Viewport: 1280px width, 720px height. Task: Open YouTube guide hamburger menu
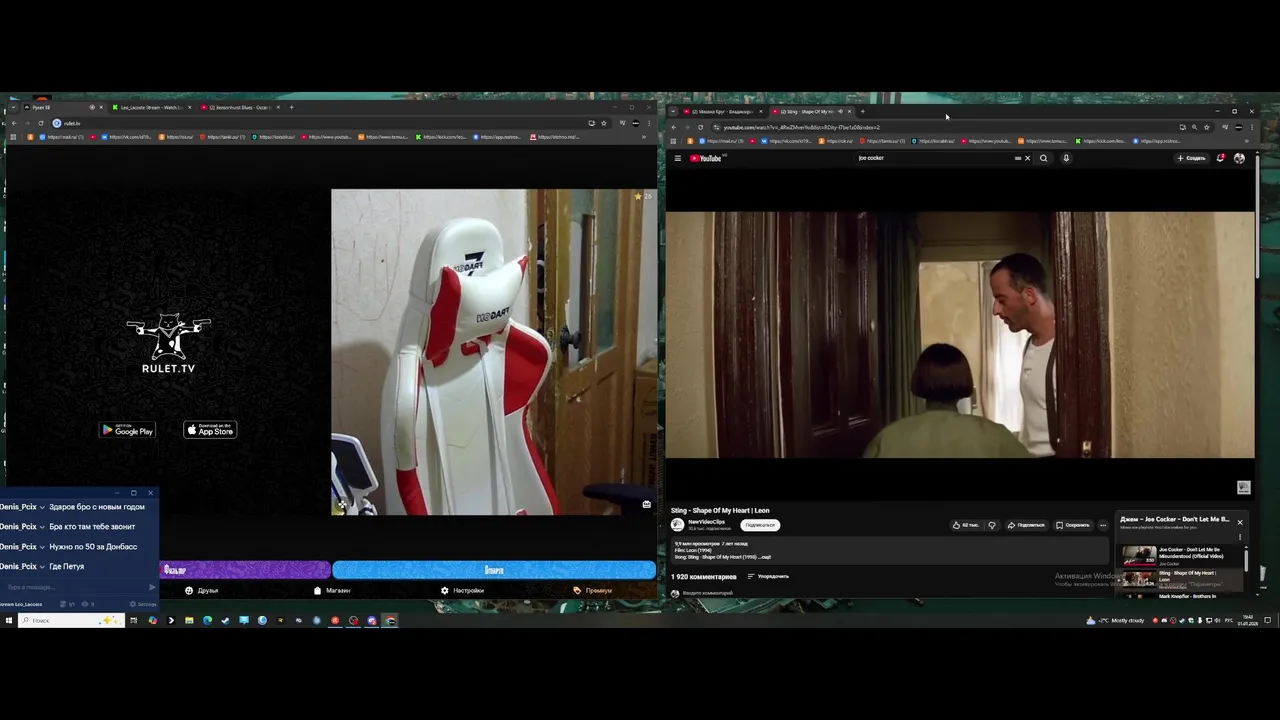(677, 158)
